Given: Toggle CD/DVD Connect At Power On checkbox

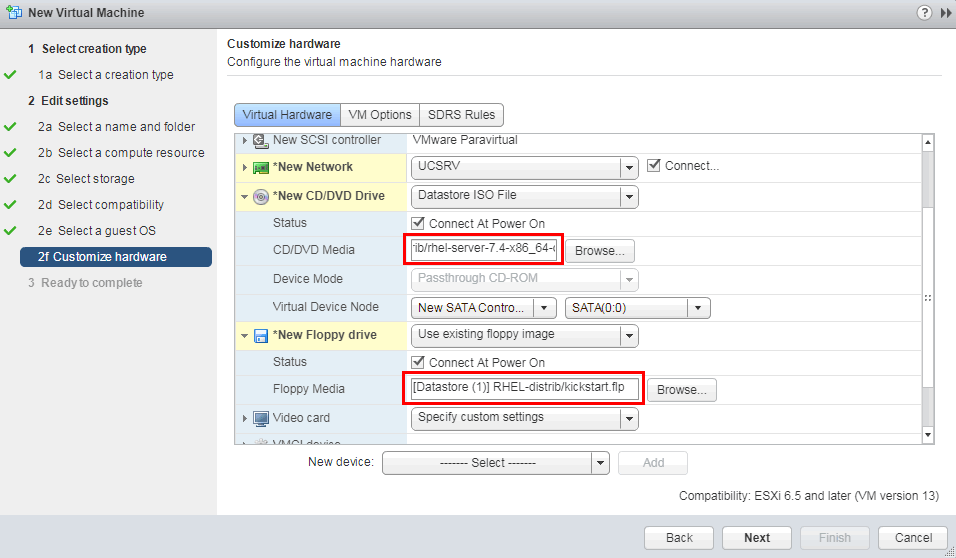Looking at the screenshot, I should (x=418, y=223).
